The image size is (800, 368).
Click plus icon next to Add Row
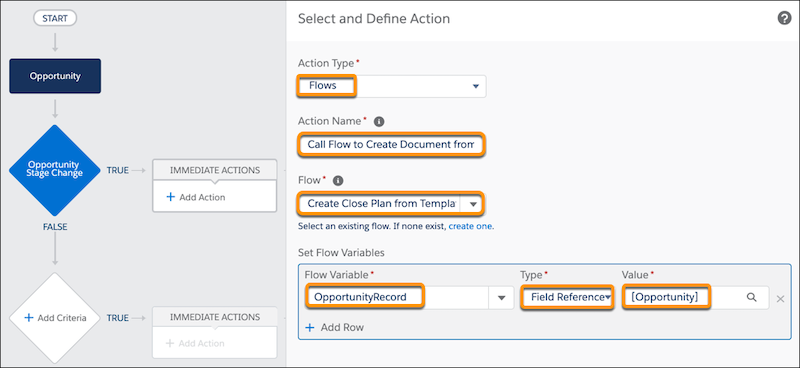coord(310,328)
